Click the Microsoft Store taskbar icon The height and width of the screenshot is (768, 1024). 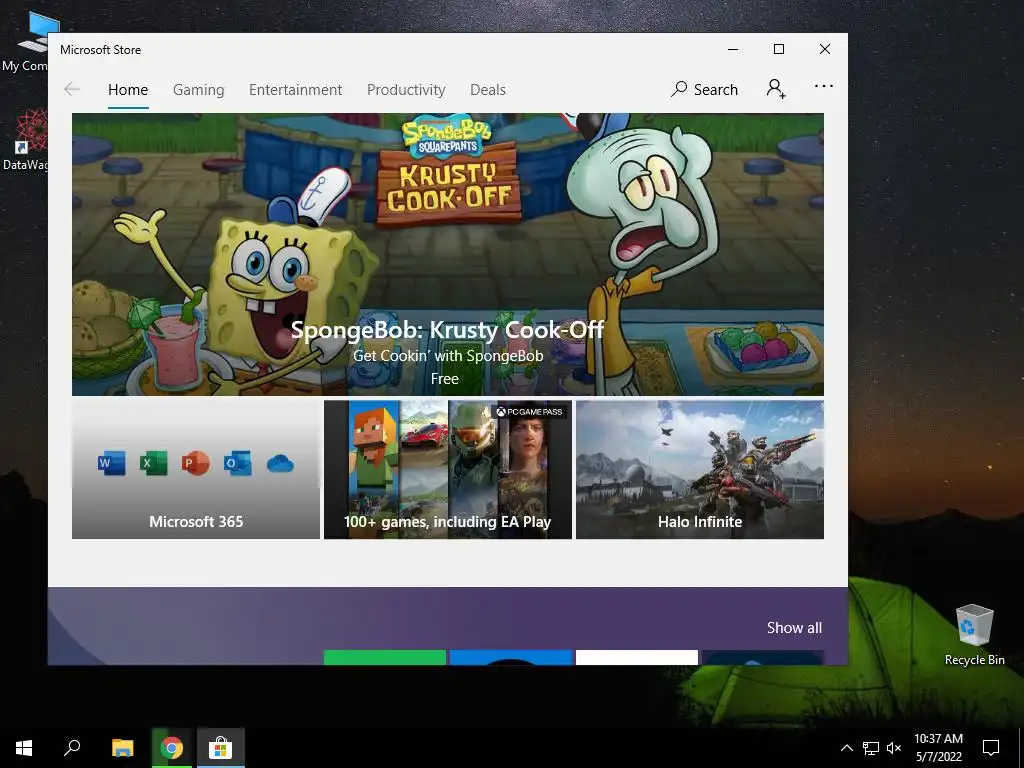[x=221, y=748]
